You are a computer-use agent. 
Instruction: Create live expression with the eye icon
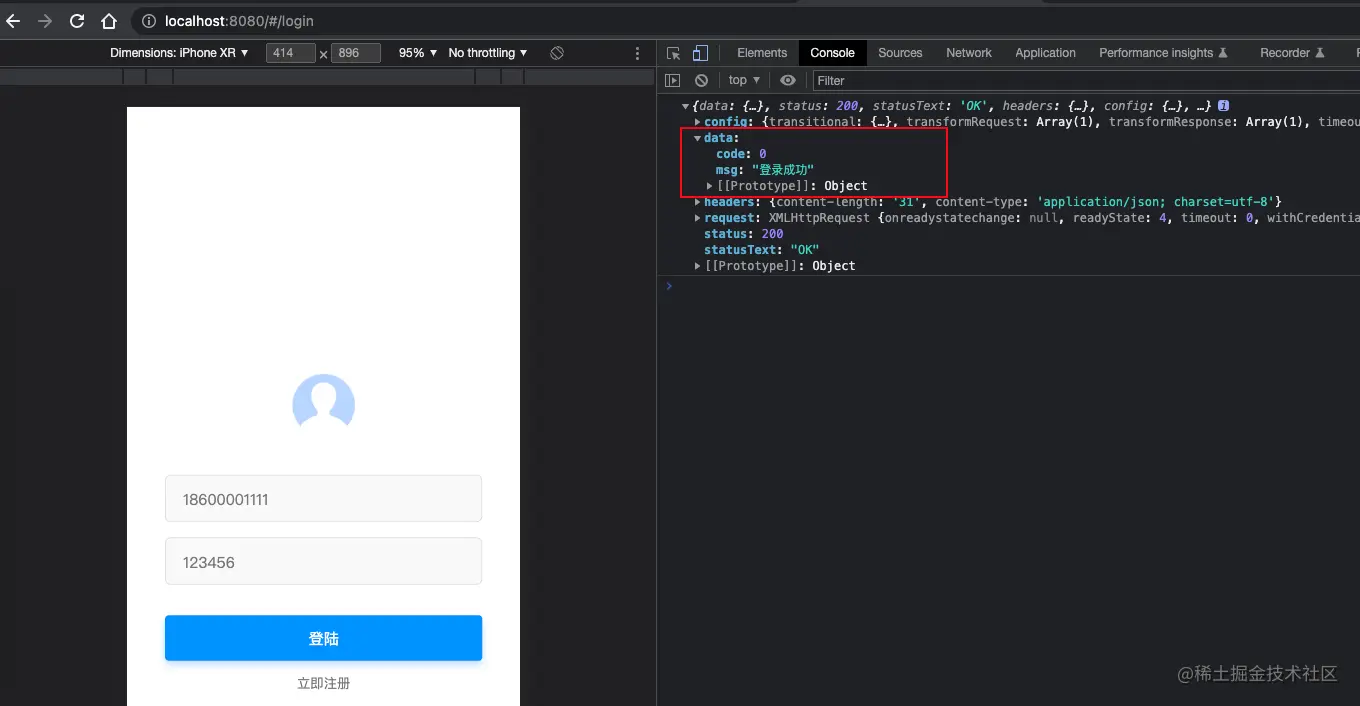pyautogui.click(x=788, y=80)
